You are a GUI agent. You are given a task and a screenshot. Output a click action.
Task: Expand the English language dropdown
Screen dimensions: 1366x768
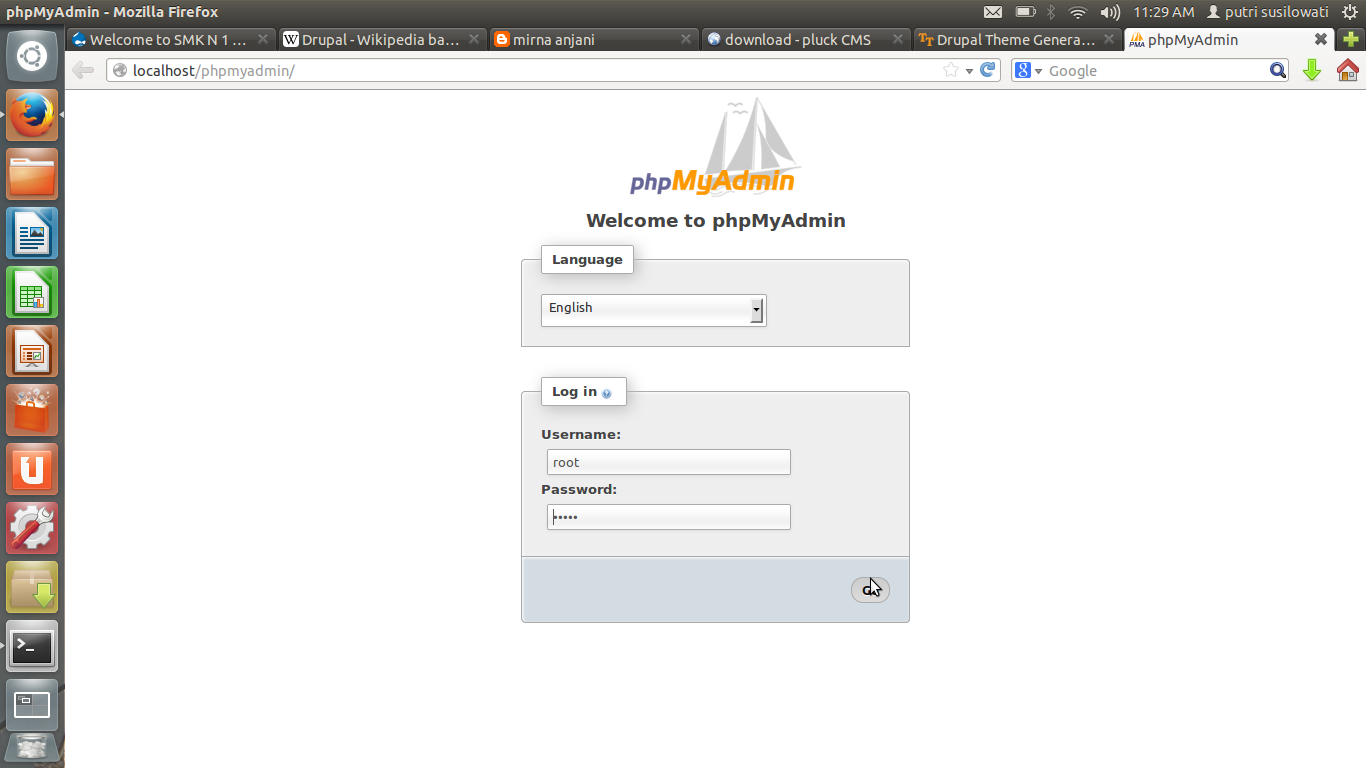654,310
